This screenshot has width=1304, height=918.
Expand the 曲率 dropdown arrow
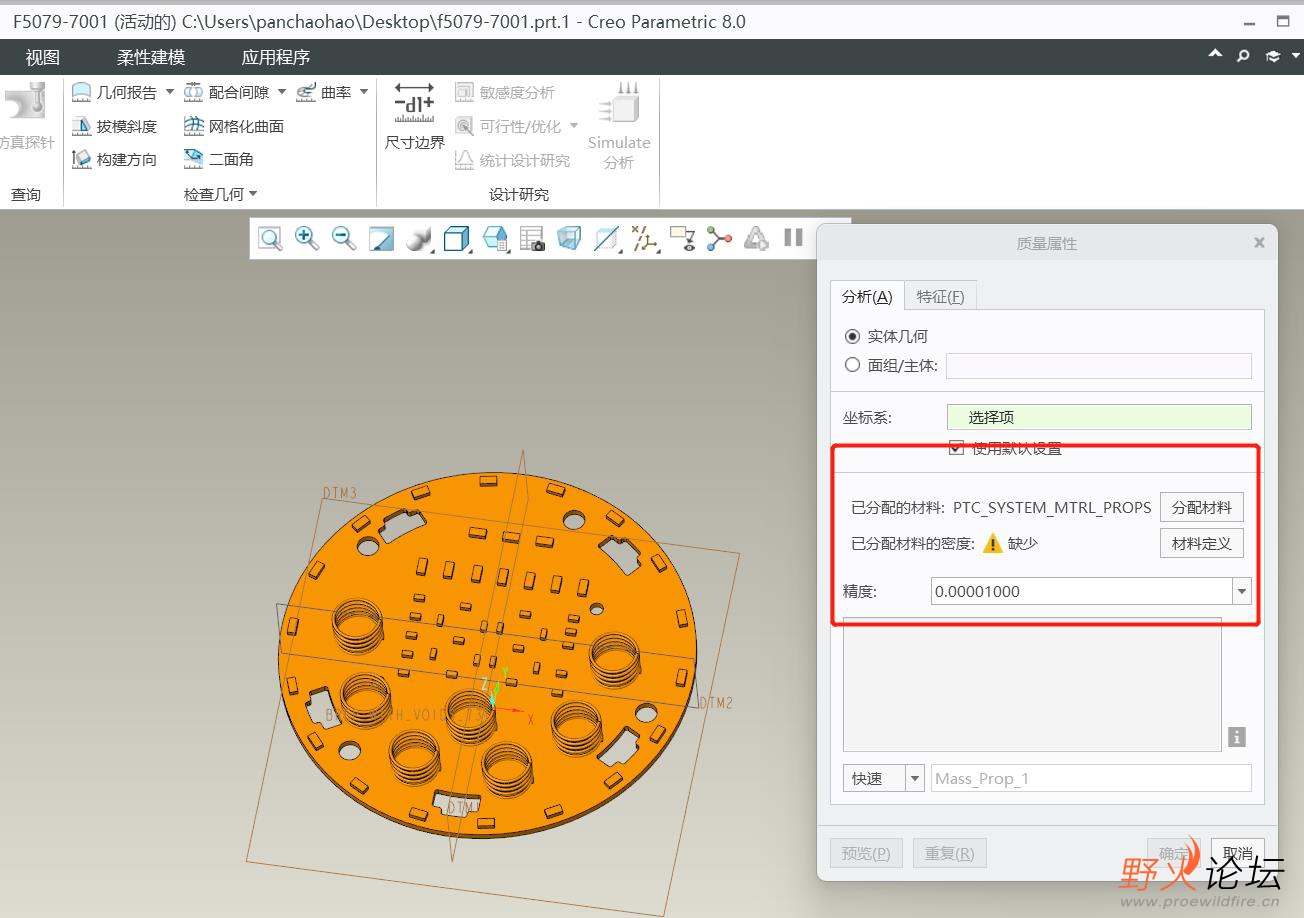pos(364,92)
